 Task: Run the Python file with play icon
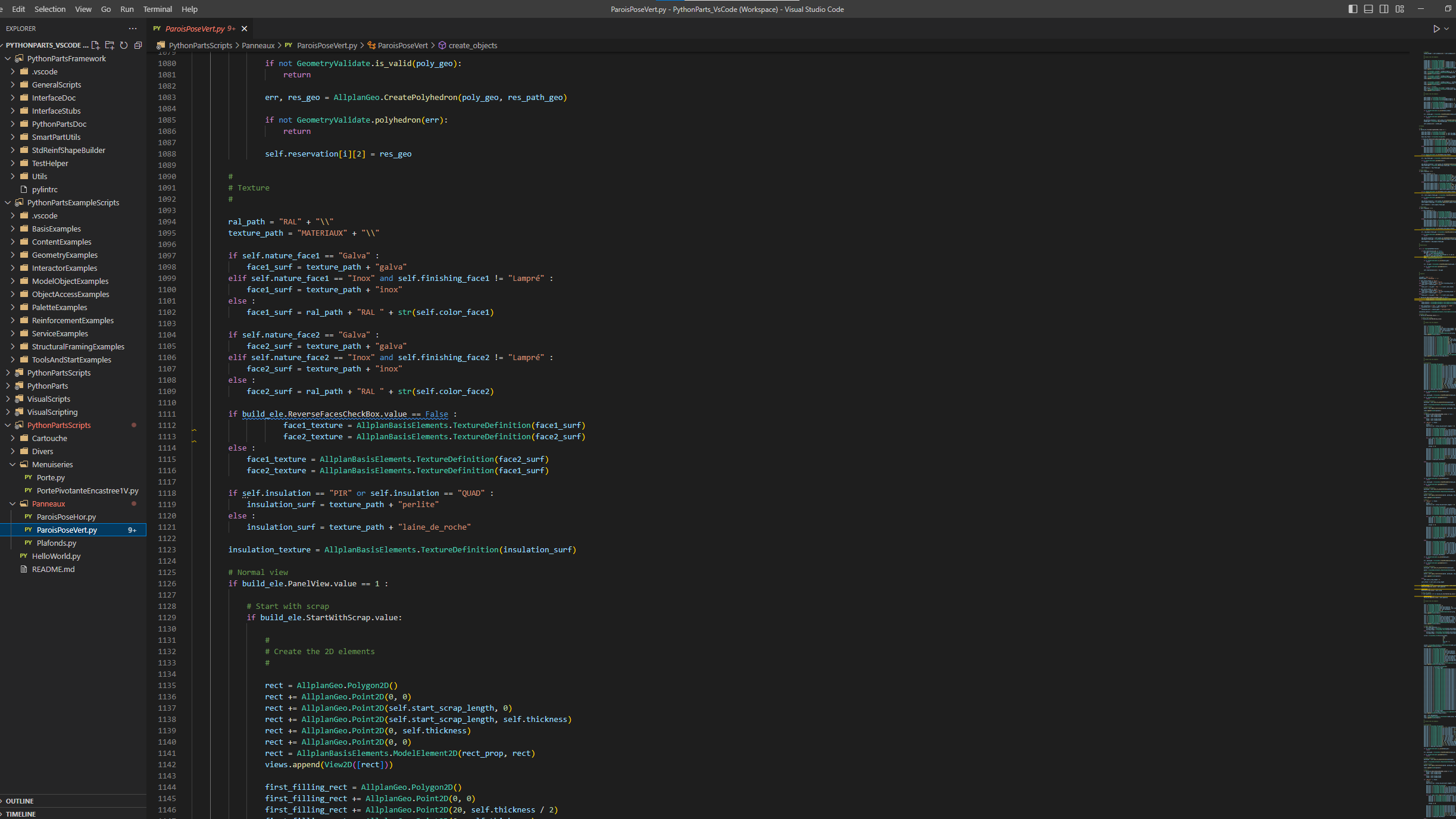coord(1436,29)
